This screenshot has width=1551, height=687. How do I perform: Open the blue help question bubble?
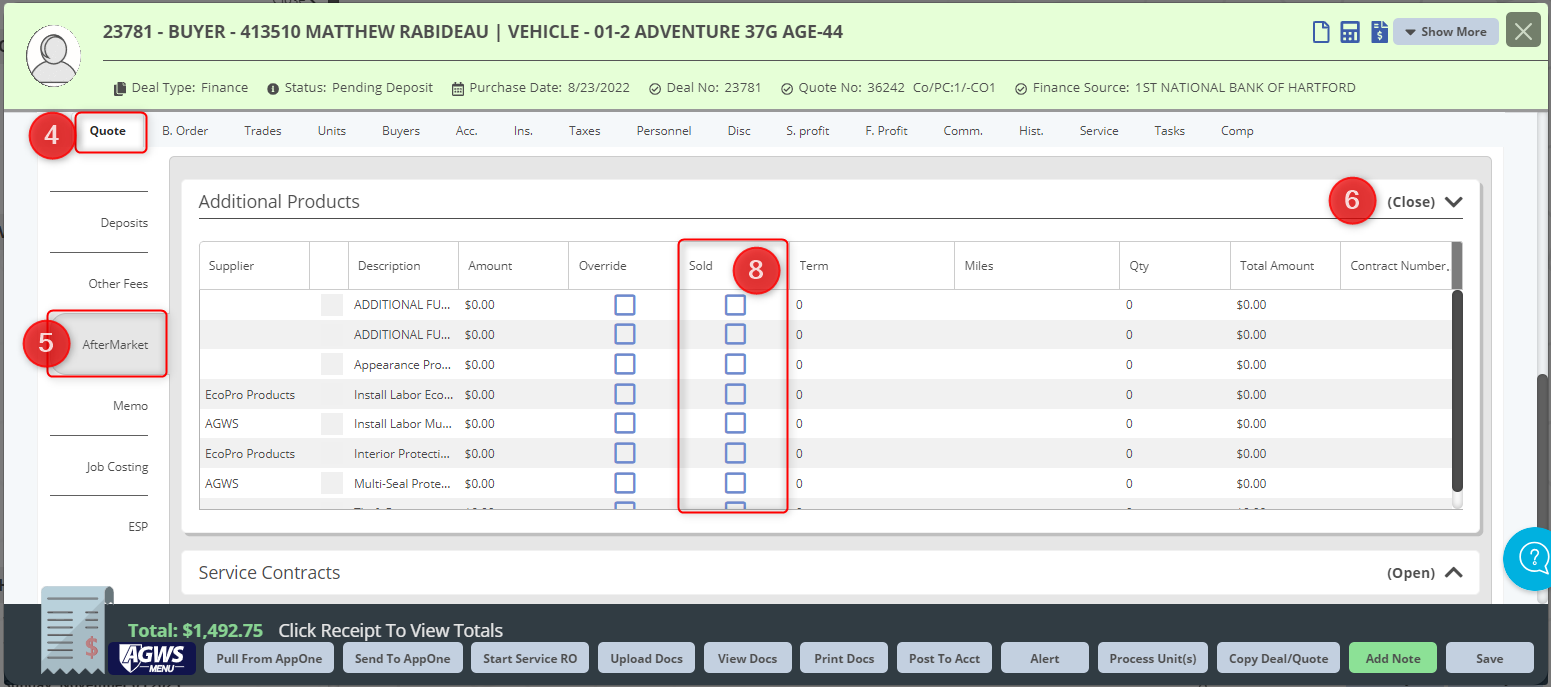(1533, 559)
